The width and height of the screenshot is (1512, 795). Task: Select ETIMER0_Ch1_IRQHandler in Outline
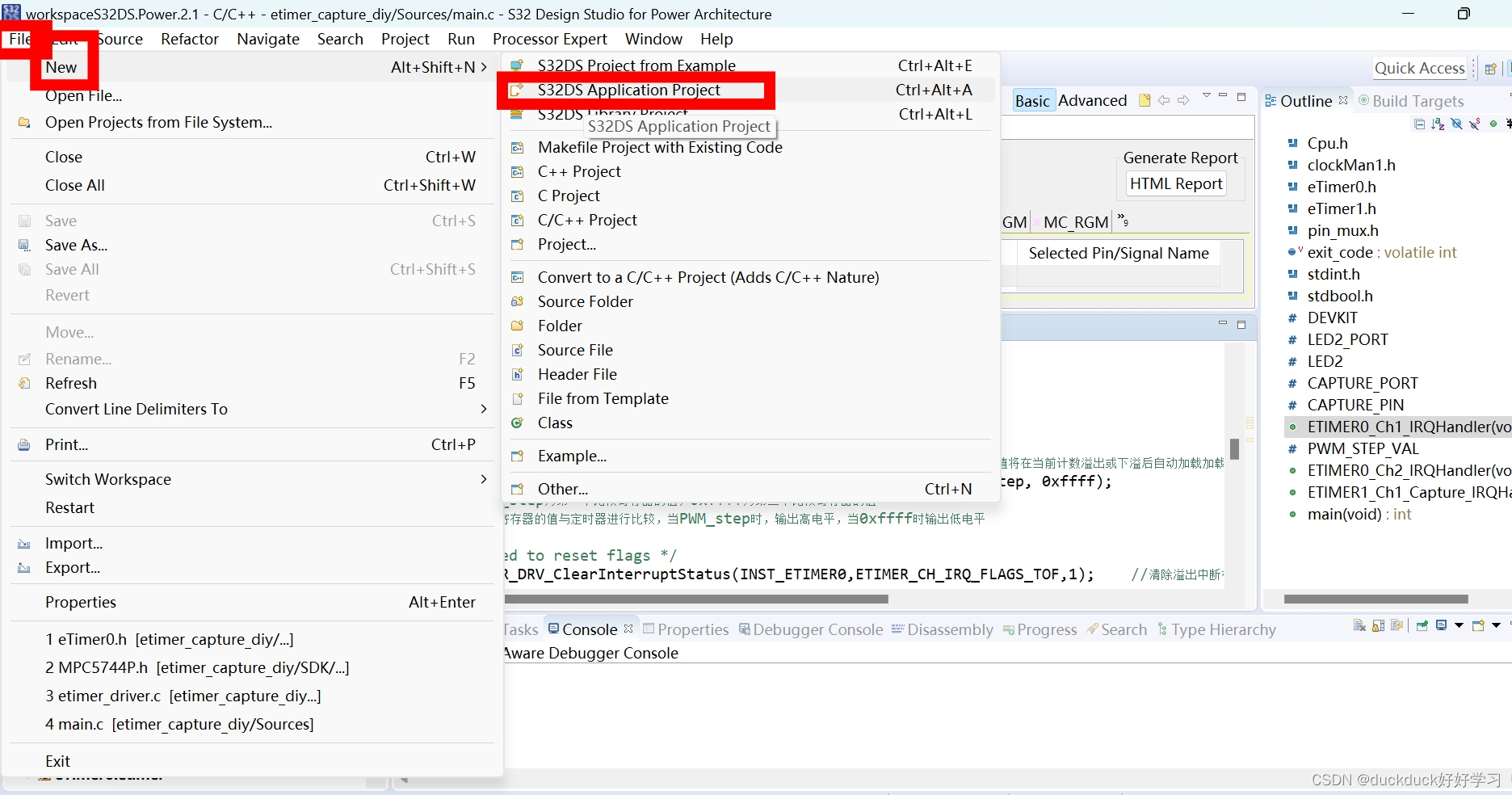[1397, 427]
